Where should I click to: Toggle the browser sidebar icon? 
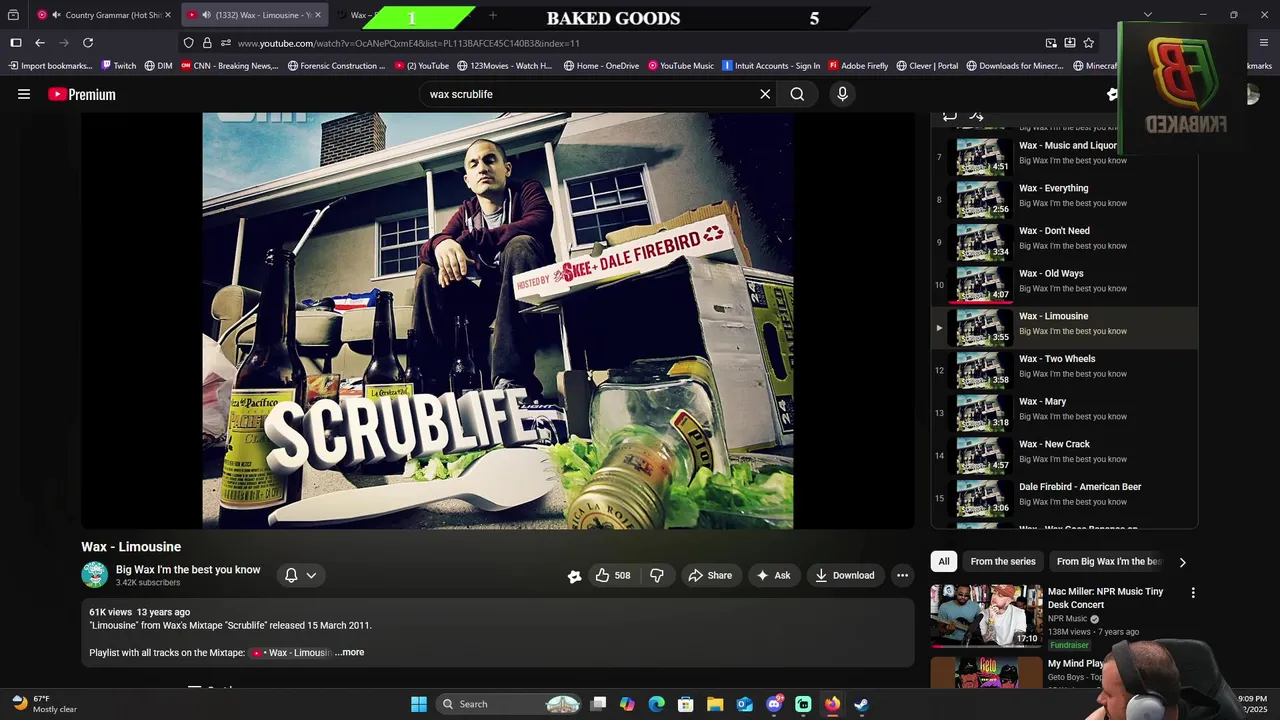(16, 43)
